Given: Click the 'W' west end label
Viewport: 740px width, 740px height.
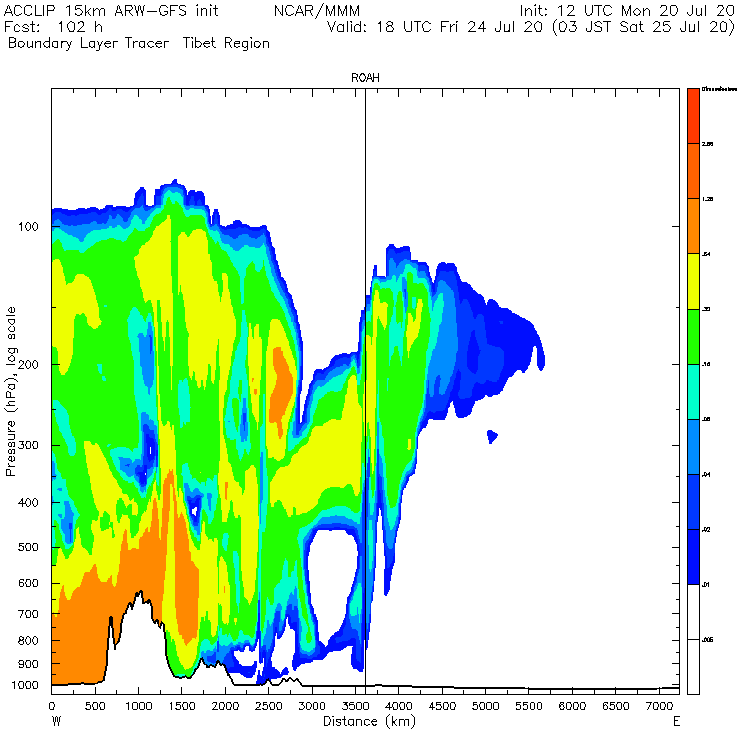Looking at the screenshot, I should click(x=56, y=722).
